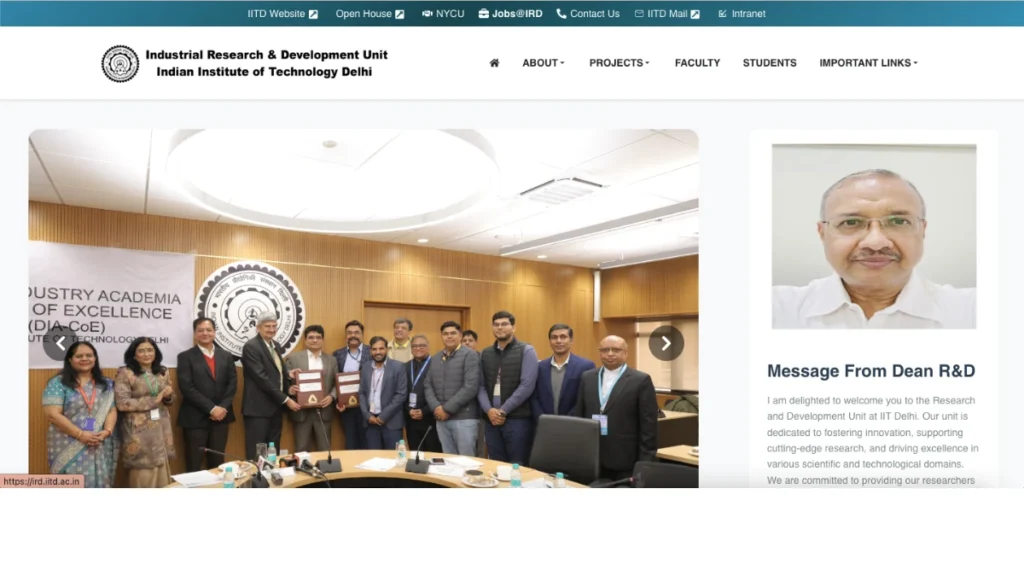This screenshot has height=576, width=1024.
Task: Expand the ABOUT dropdown menu
Action: pos(543,63)
